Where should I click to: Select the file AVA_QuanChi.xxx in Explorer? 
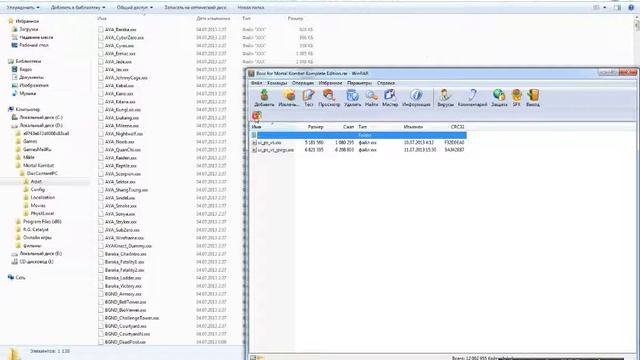coord(122,150)
